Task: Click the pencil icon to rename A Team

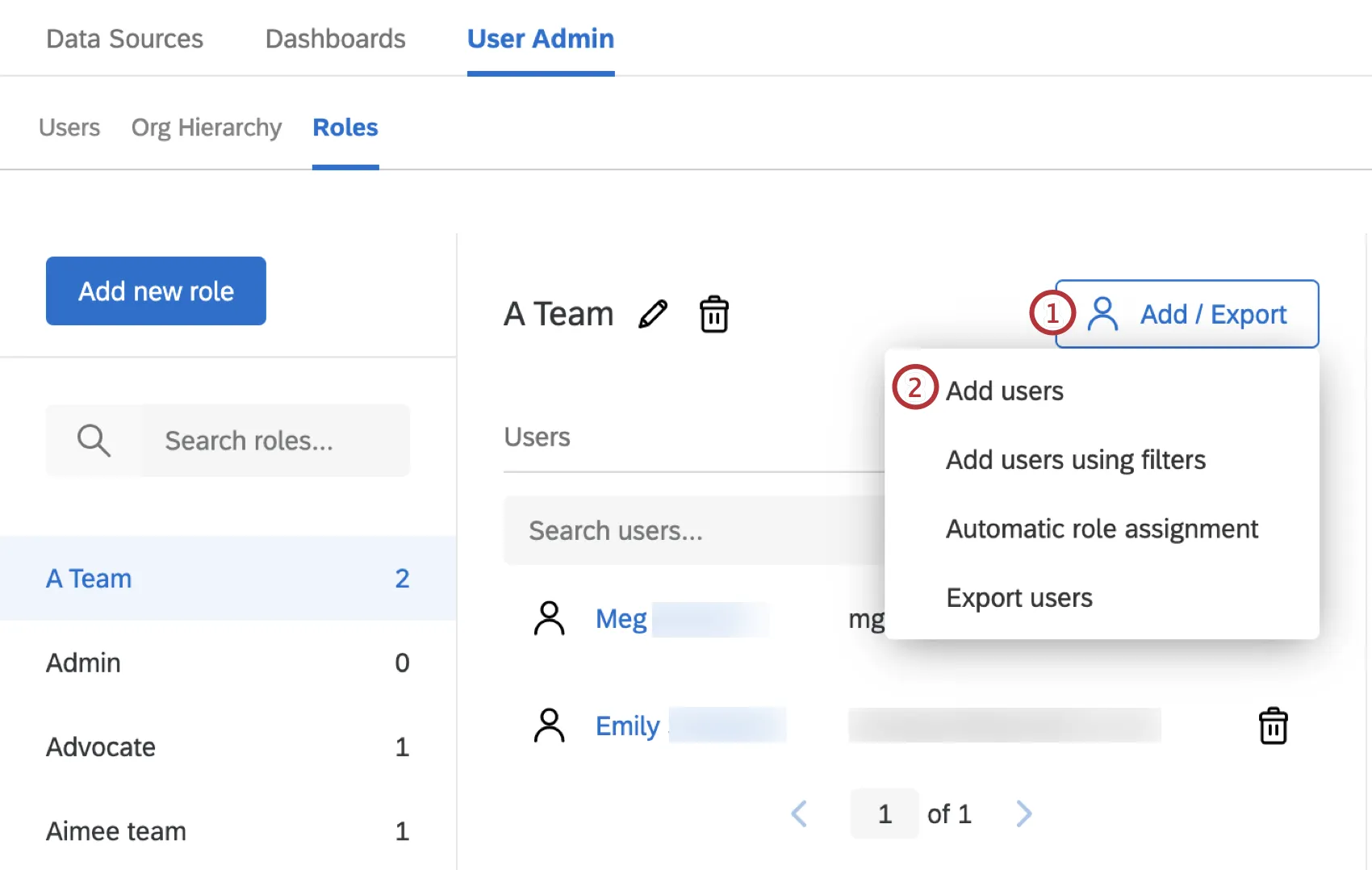Action: tap(653, 314)
